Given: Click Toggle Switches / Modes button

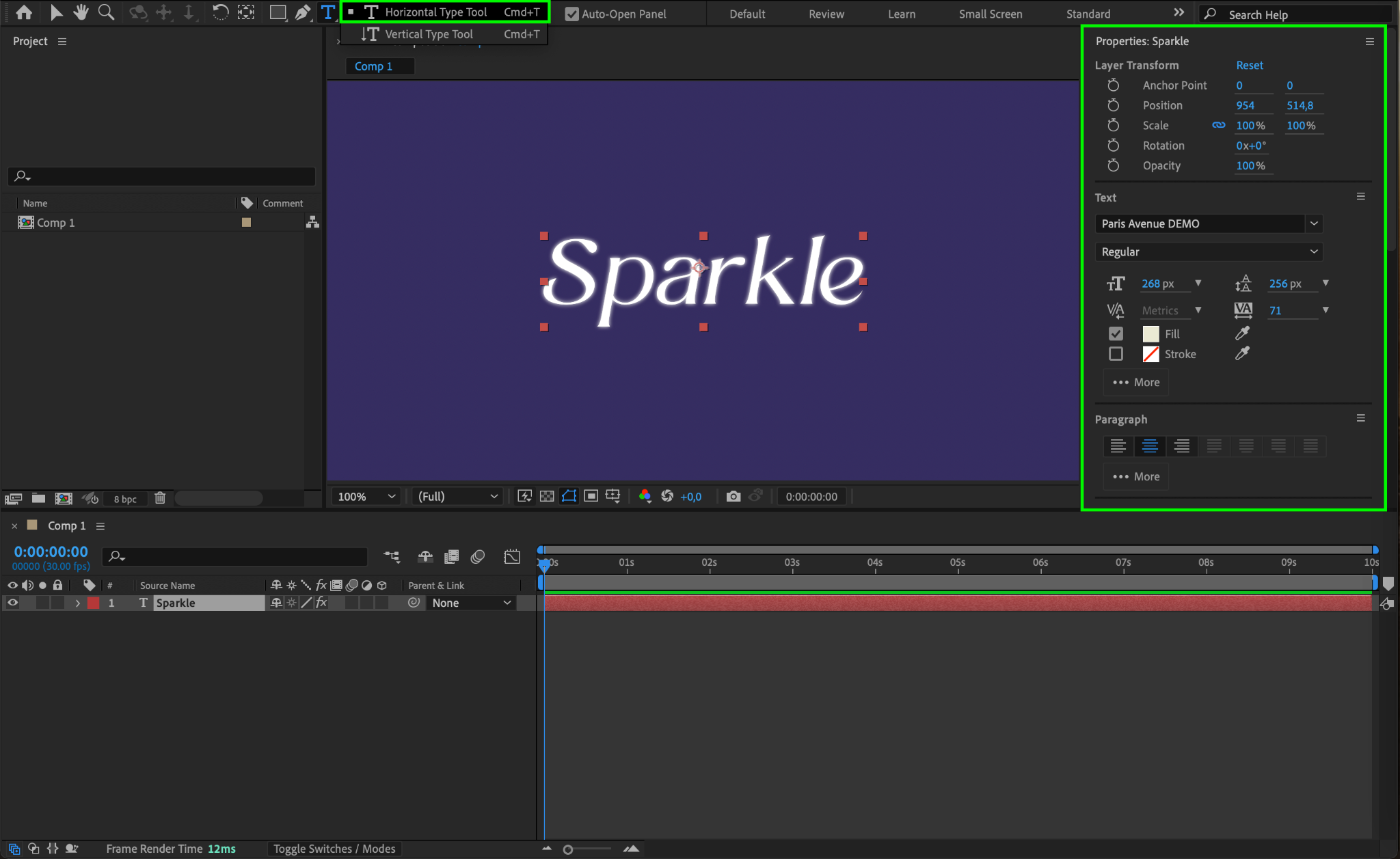Looking at the screenshot, I should coord(334,849).
